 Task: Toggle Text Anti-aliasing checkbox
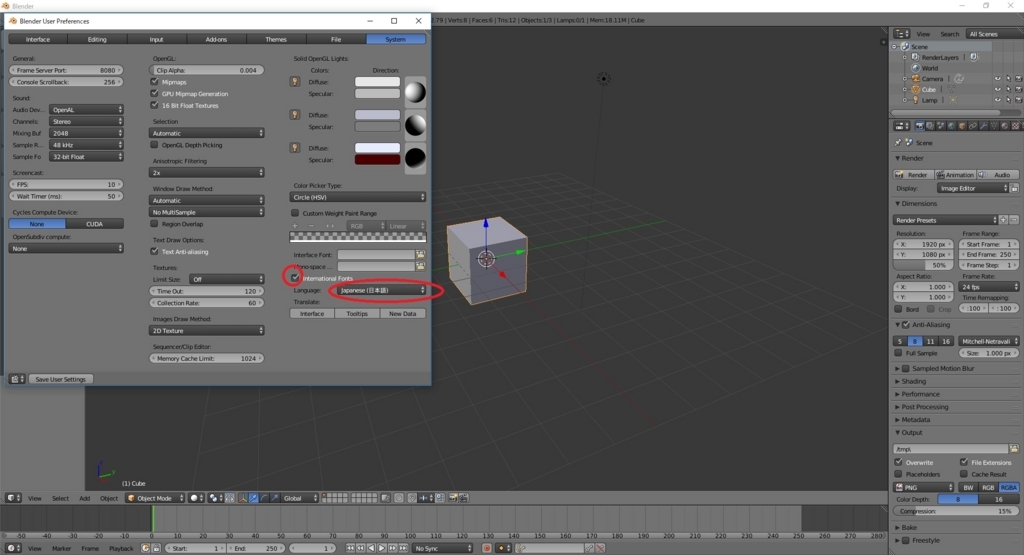tap(154, 251)
